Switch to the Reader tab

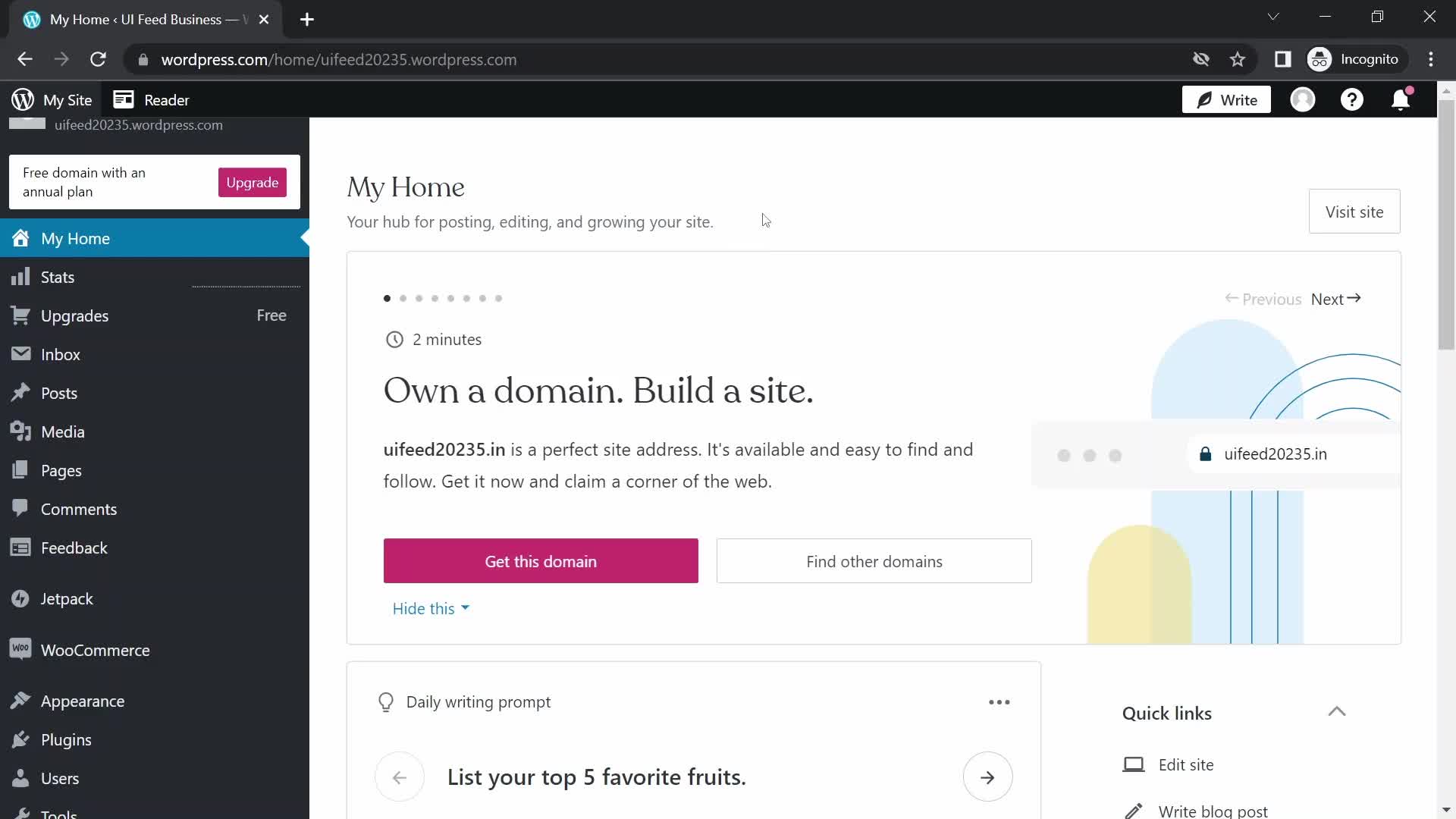pos(151,99)
